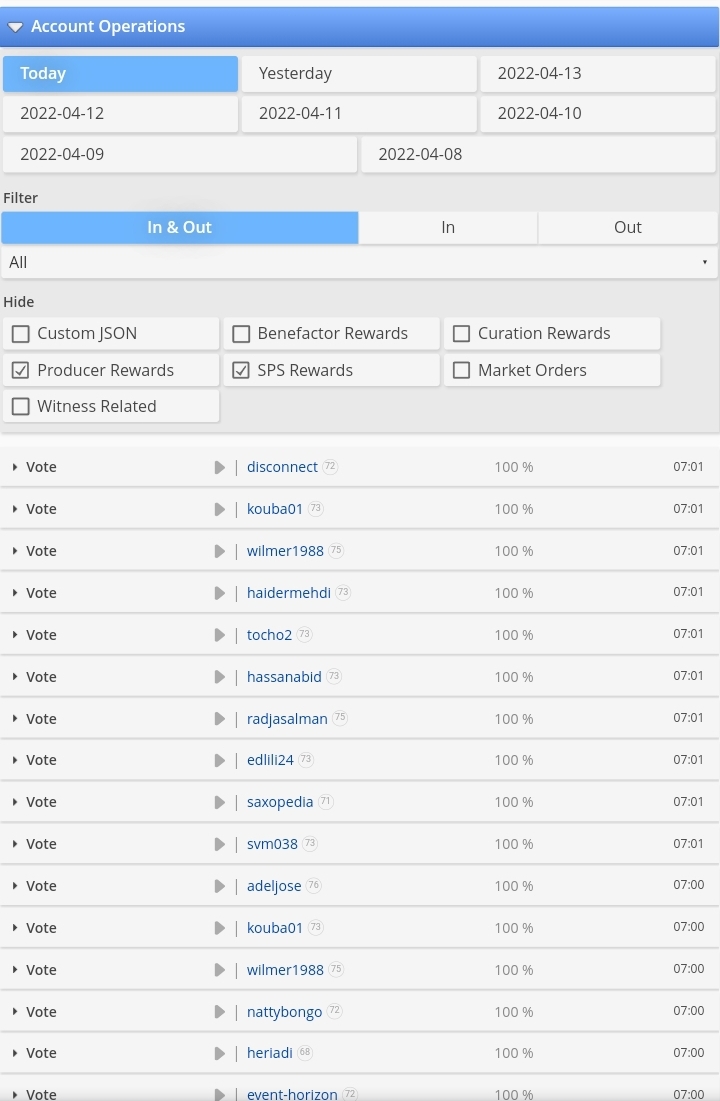Open the edlili24 account link

click(x=270, y=760)
